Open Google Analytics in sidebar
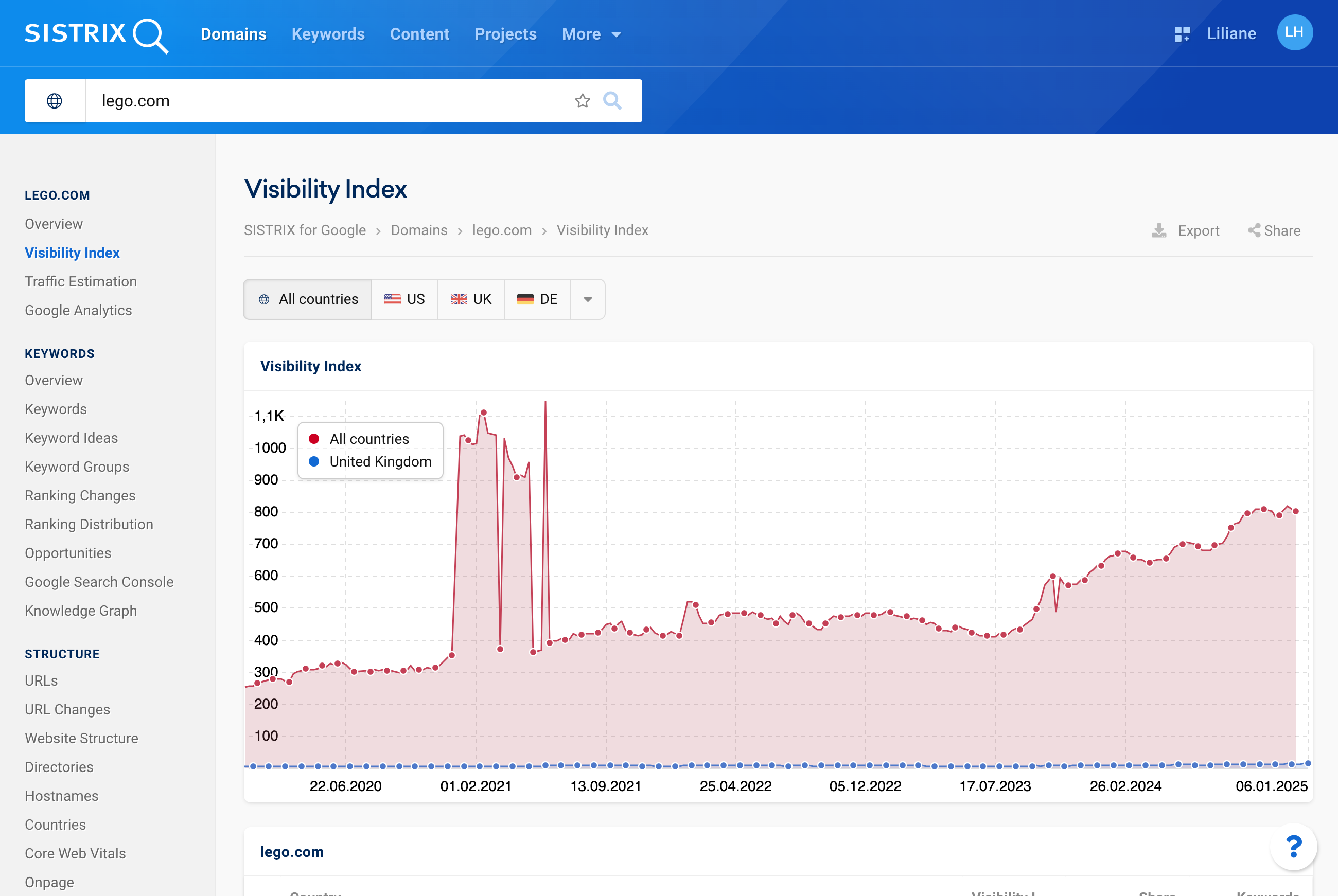Viewport: 1338px width, 896px height. (78, 310)
